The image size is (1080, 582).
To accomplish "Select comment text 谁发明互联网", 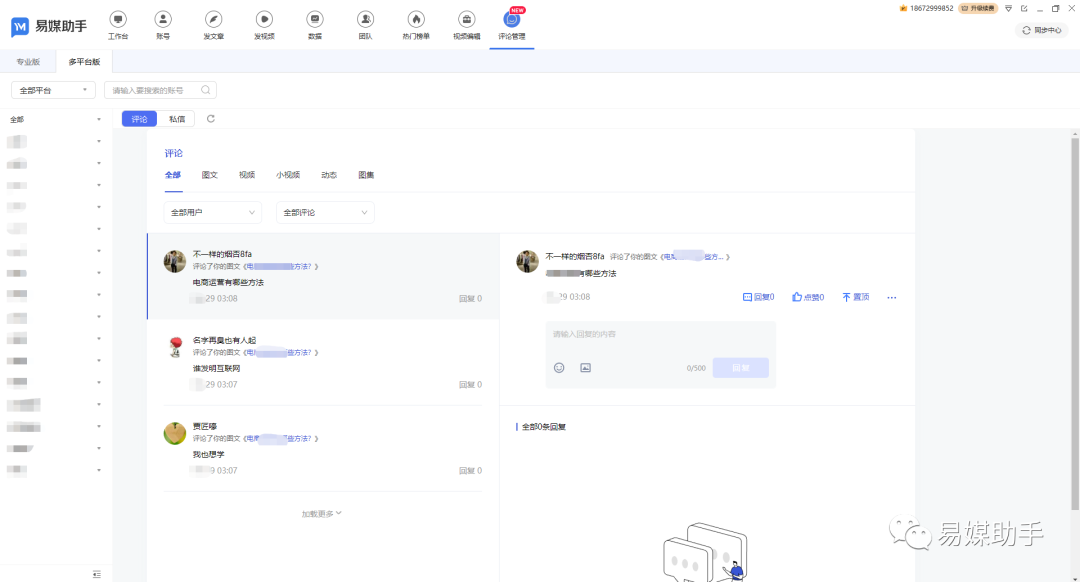I will click(216, 368).
